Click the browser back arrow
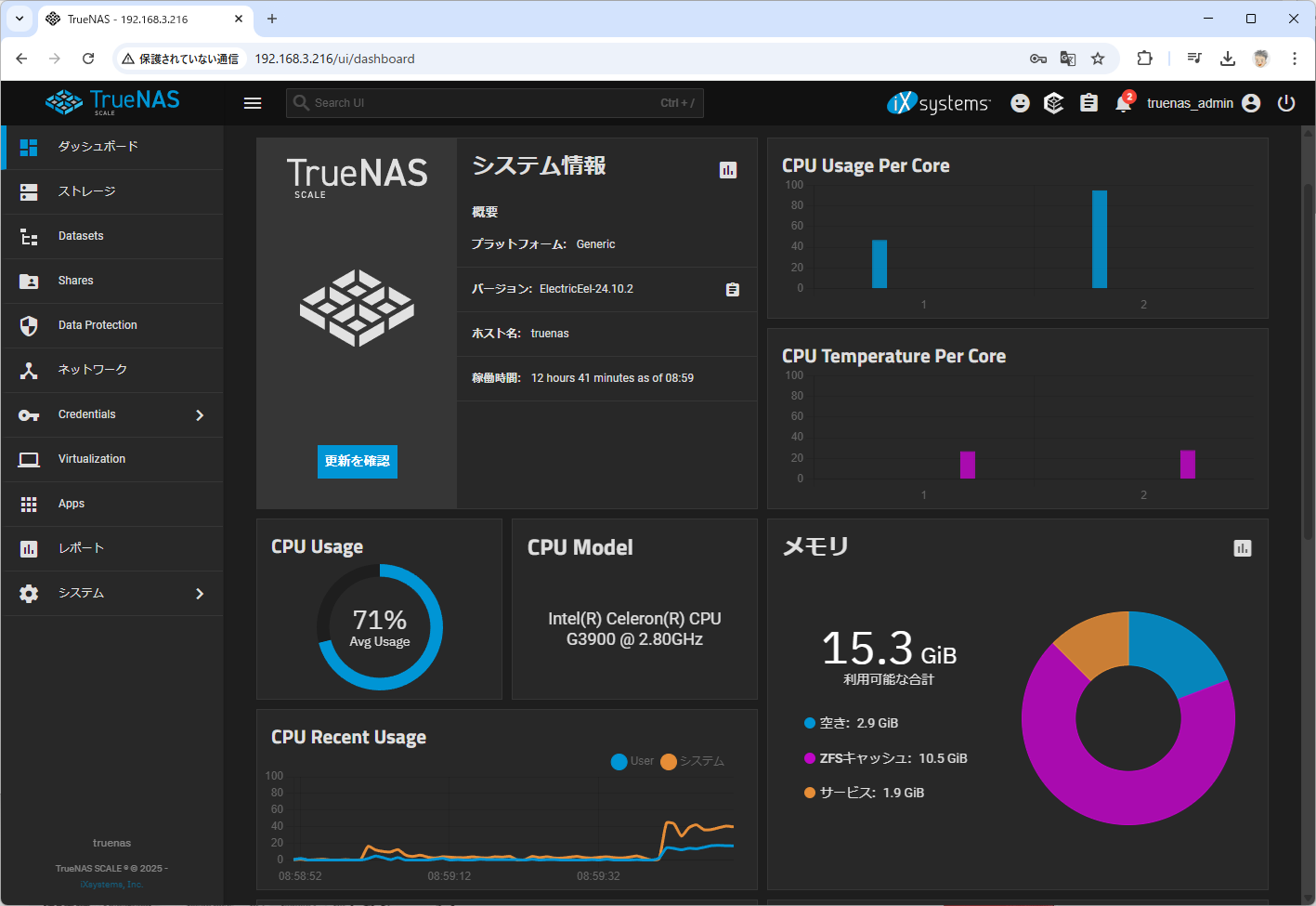This screenshot has height=906, width=1316. [x=21, y=59]
